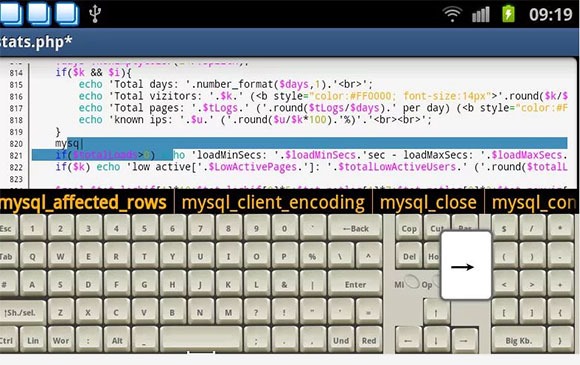
Task: Open second window icon in status bar
Action: (x=39, y=14)
